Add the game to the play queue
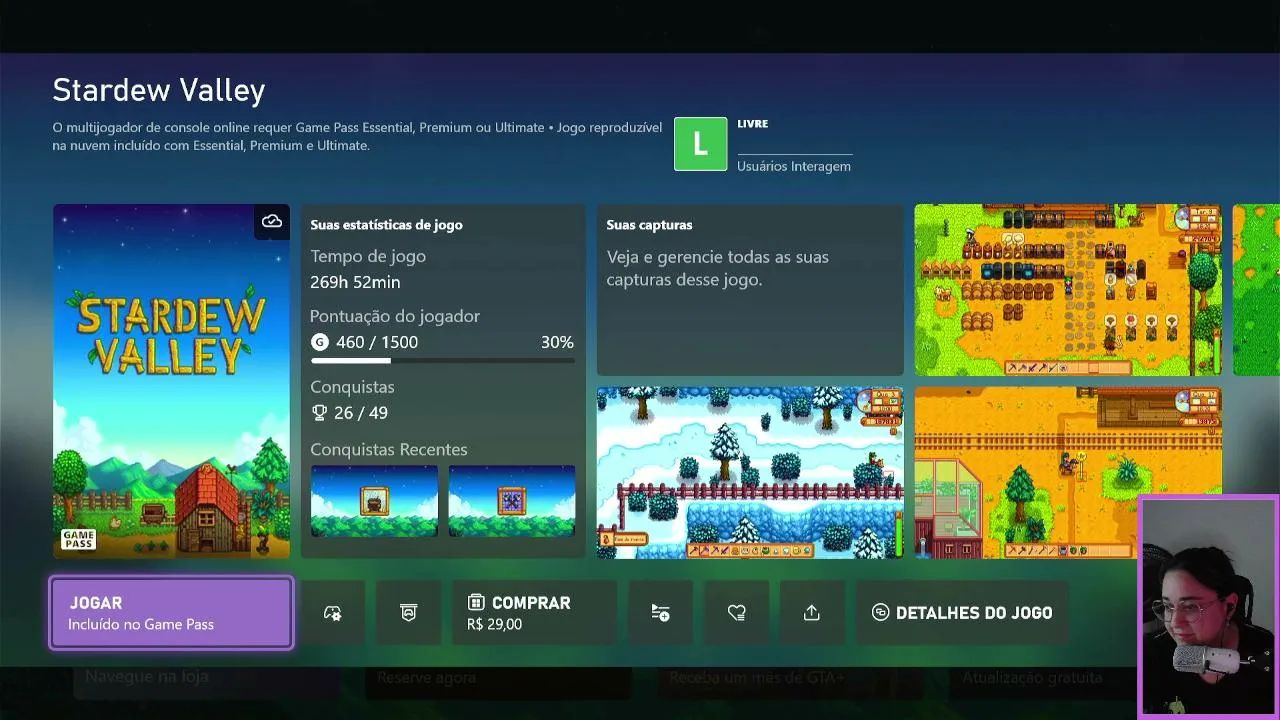The image size is (1280, 720). click(660, 613)
